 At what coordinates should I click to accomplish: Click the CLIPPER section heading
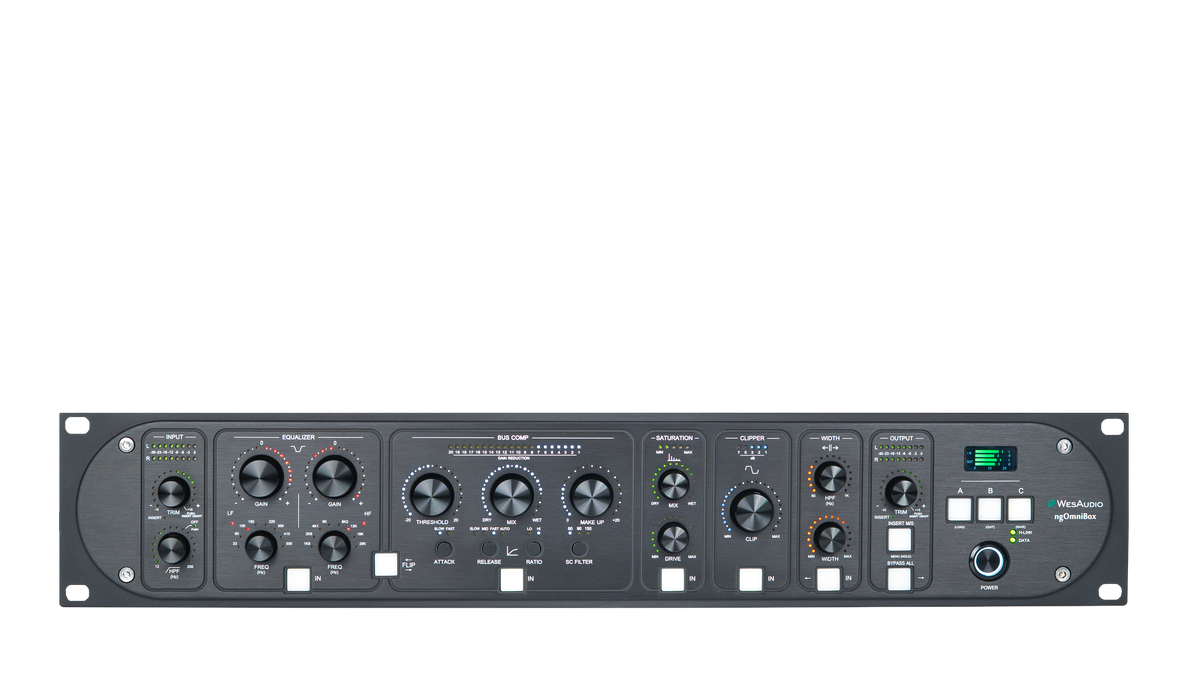752,438
